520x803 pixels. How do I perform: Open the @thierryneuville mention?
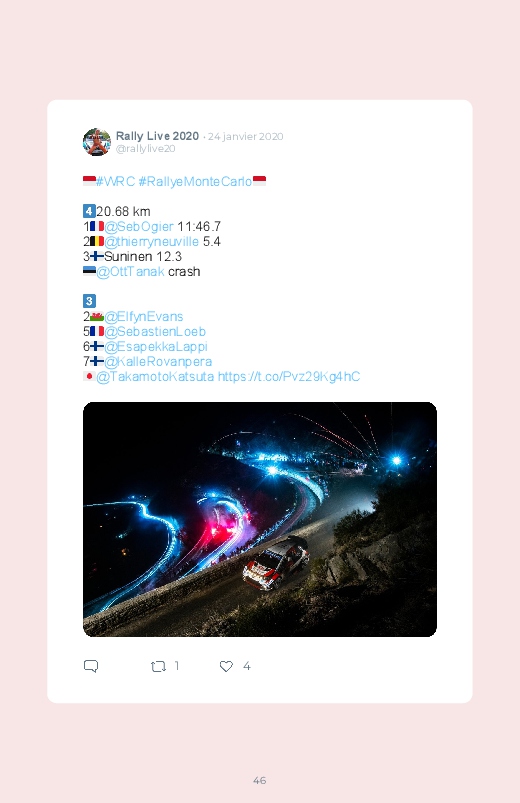tap(152, 241)
